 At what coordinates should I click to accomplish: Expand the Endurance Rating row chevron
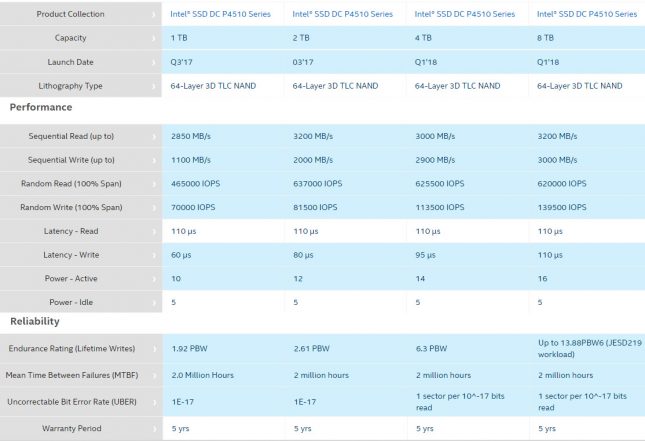(154, 349)
